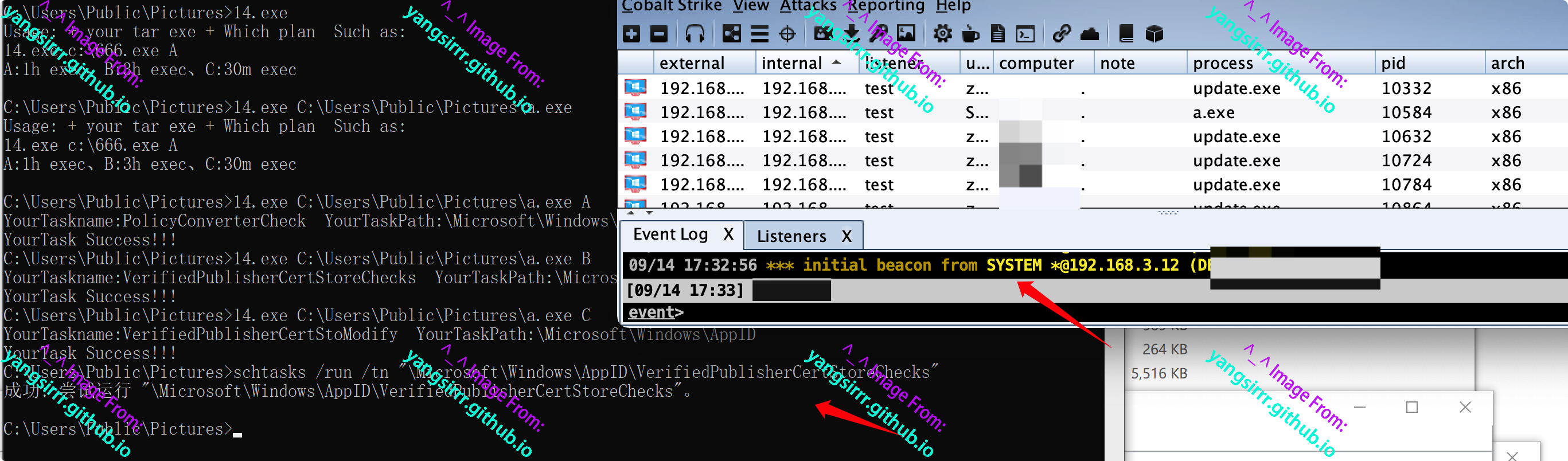The height and width of the screenshot is (461, 1568).
Task: Select pid cell 10632
Action: point(1406,136)
